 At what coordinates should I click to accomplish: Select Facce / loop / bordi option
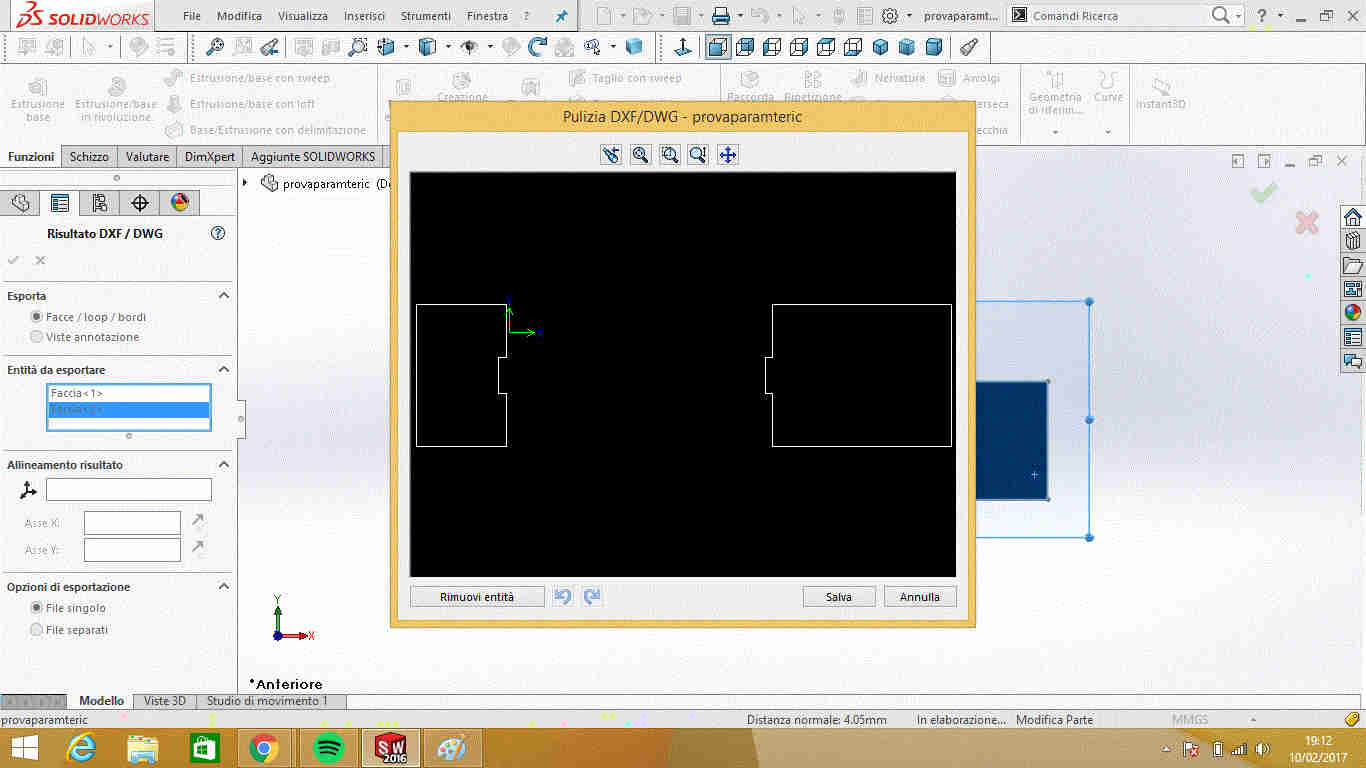pyautogui.click(x=37, y=317)
